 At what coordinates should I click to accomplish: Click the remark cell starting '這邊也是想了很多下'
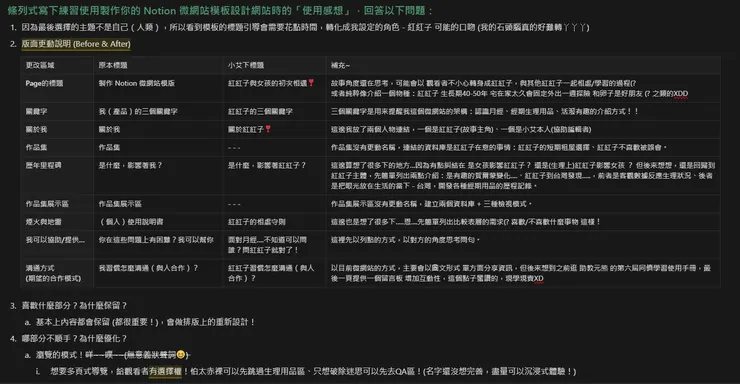(522, 222)
